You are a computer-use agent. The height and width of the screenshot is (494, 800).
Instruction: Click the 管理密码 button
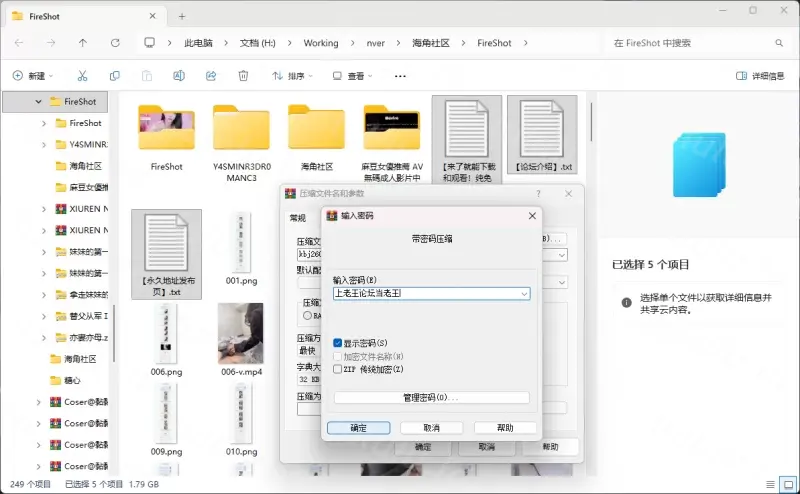click(431, 397)
